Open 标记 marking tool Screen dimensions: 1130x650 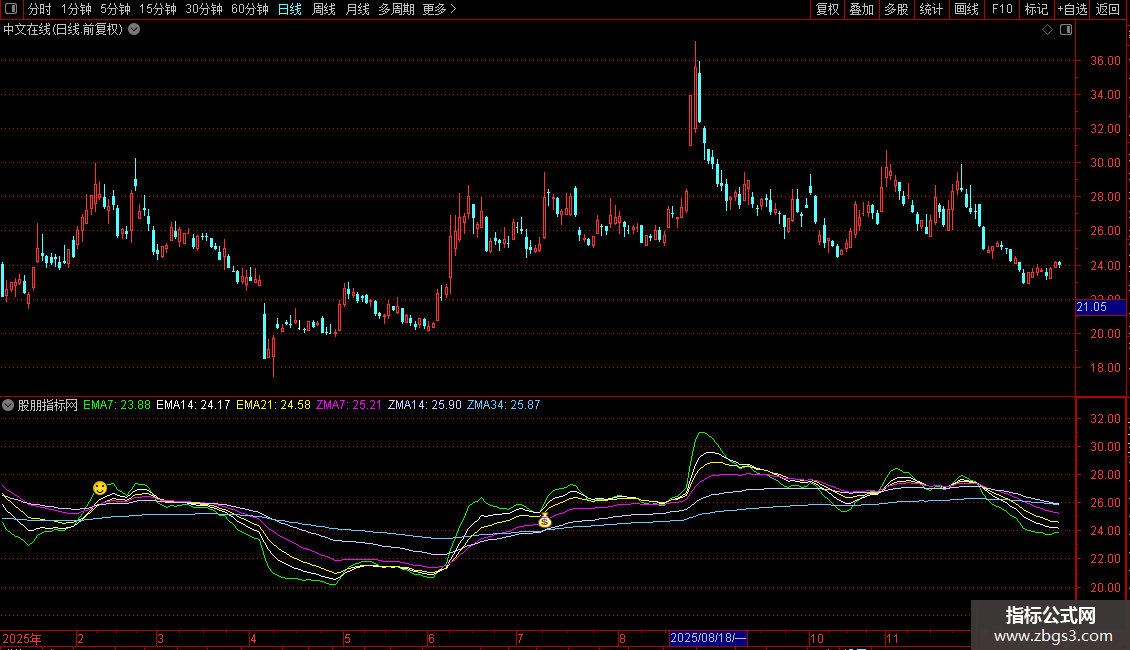tap(1036, 9)
